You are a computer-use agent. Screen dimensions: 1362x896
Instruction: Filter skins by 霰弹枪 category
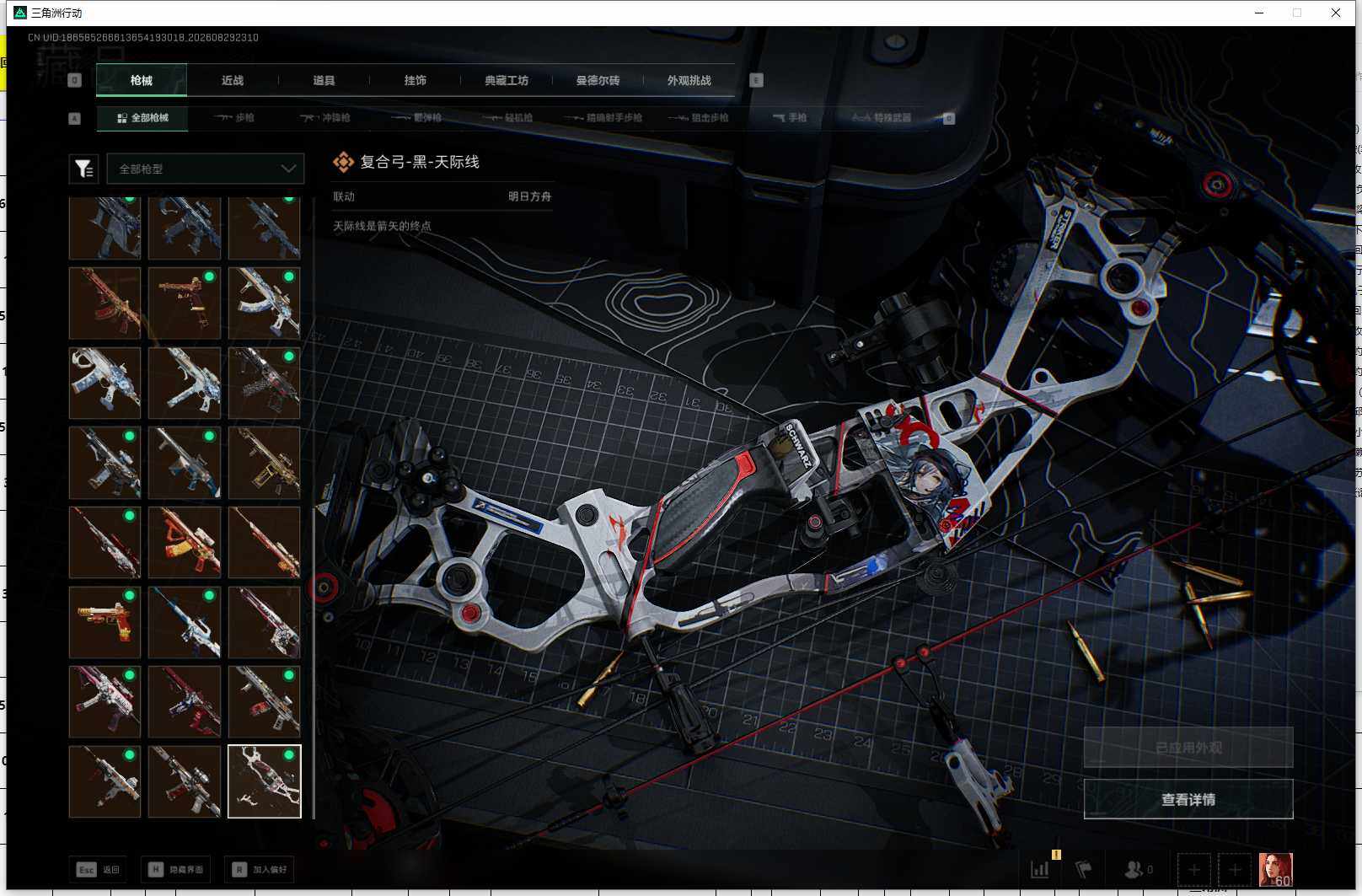[x=416, y=118]
